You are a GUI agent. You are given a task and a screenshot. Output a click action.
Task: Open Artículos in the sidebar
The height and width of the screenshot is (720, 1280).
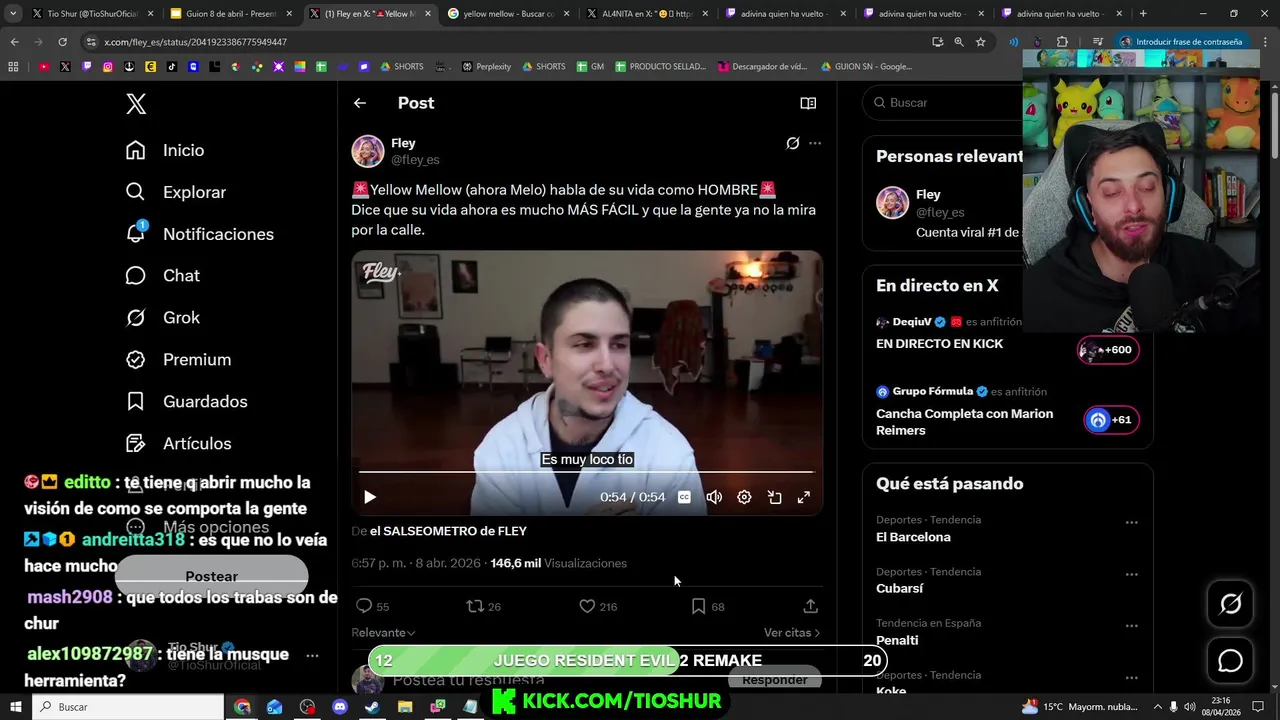178,444
